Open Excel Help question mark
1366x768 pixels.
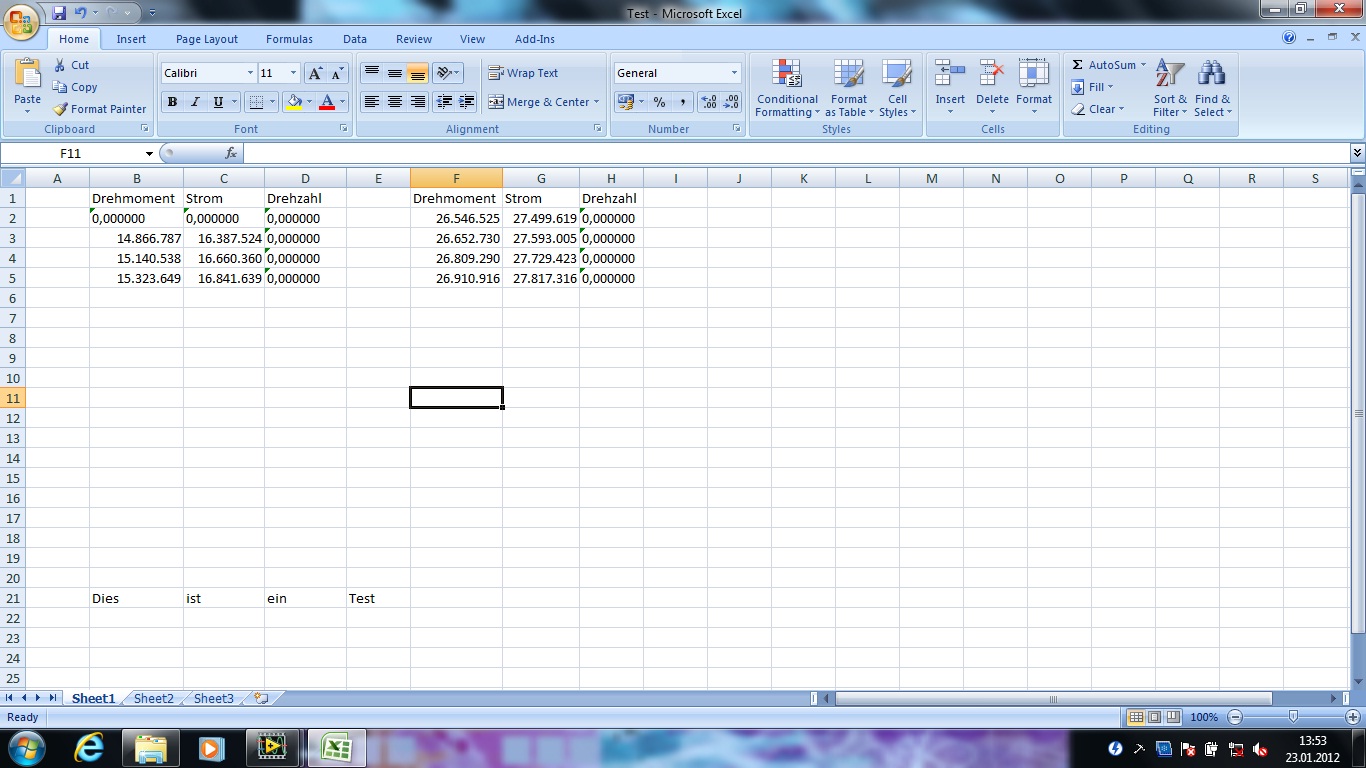tap(1289, 38)
